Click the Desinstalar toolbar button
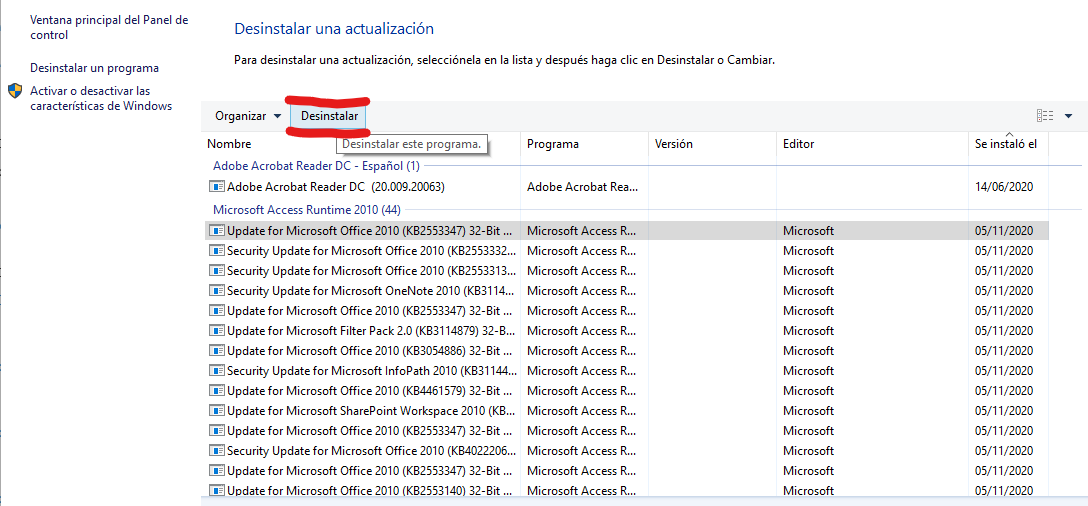The height and width of the screenshot is (506, 1088). (330, 116)
